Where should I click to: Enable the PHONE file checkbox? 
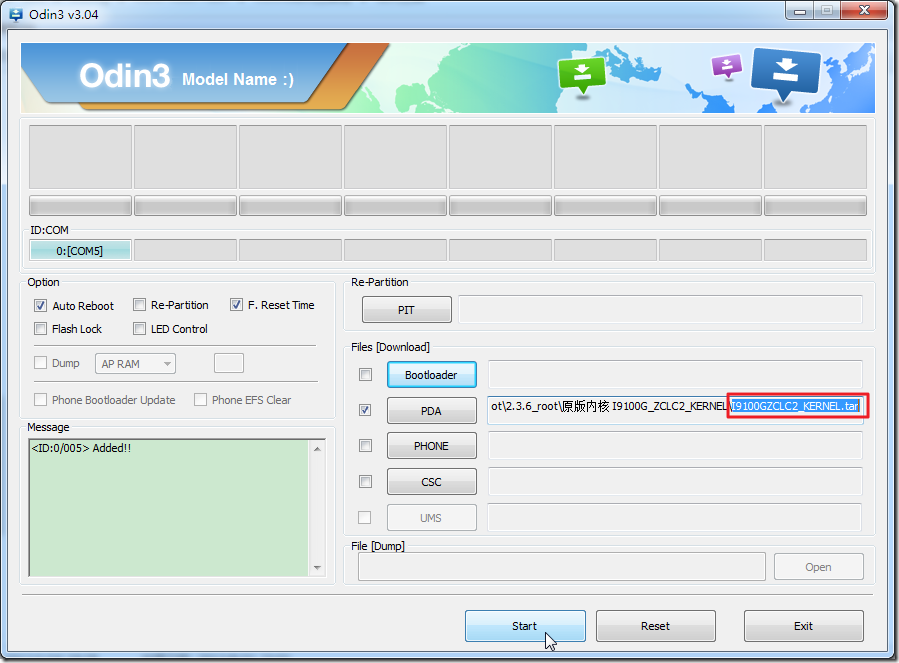365,446
